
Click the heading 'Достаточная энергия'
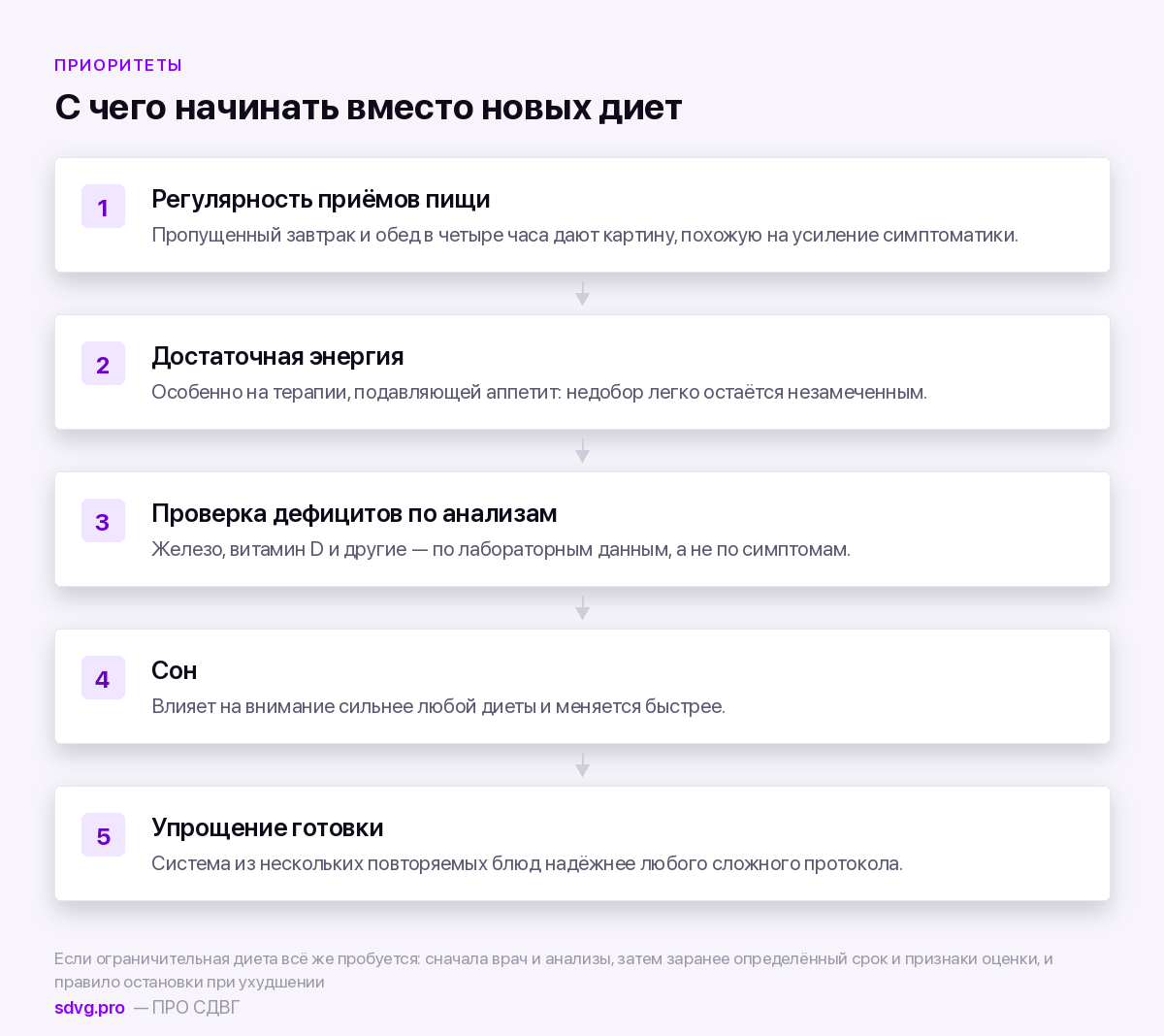[x=277, y=356]
